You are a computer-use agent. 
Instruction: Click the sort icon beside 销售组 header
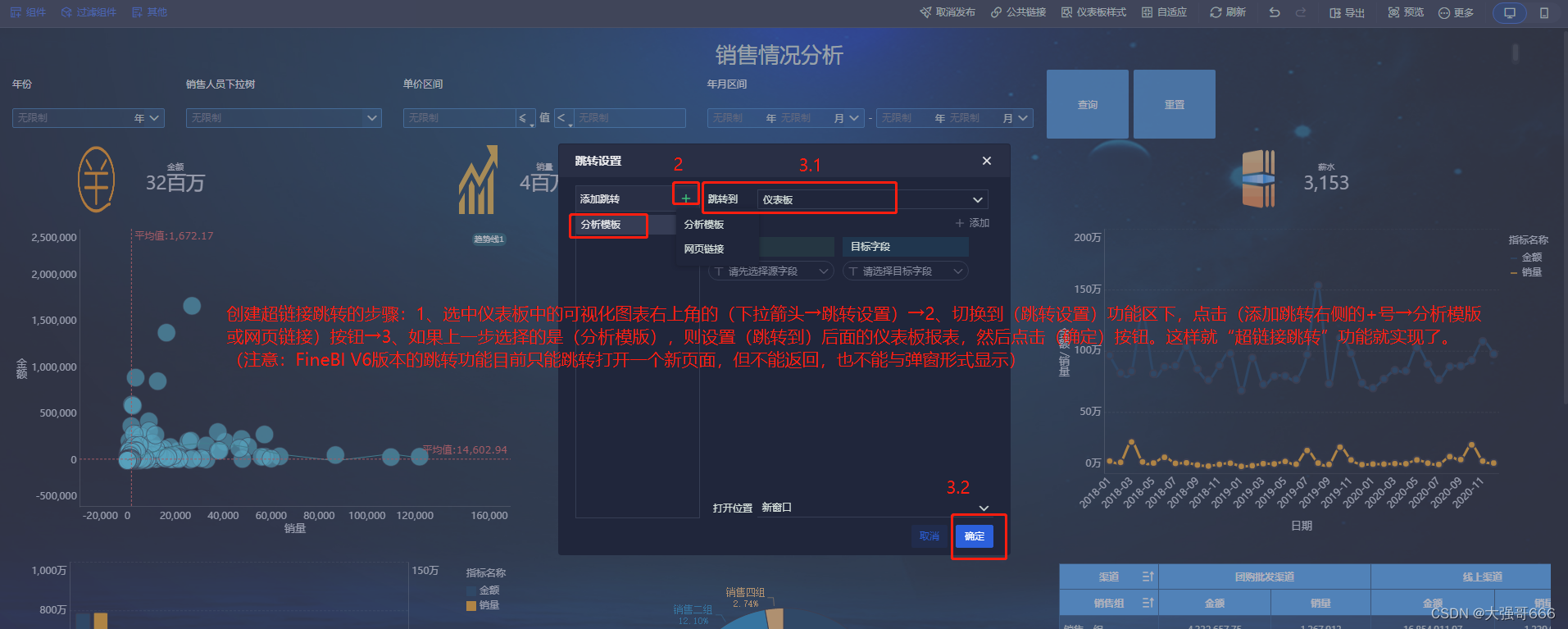(1148, 604)
